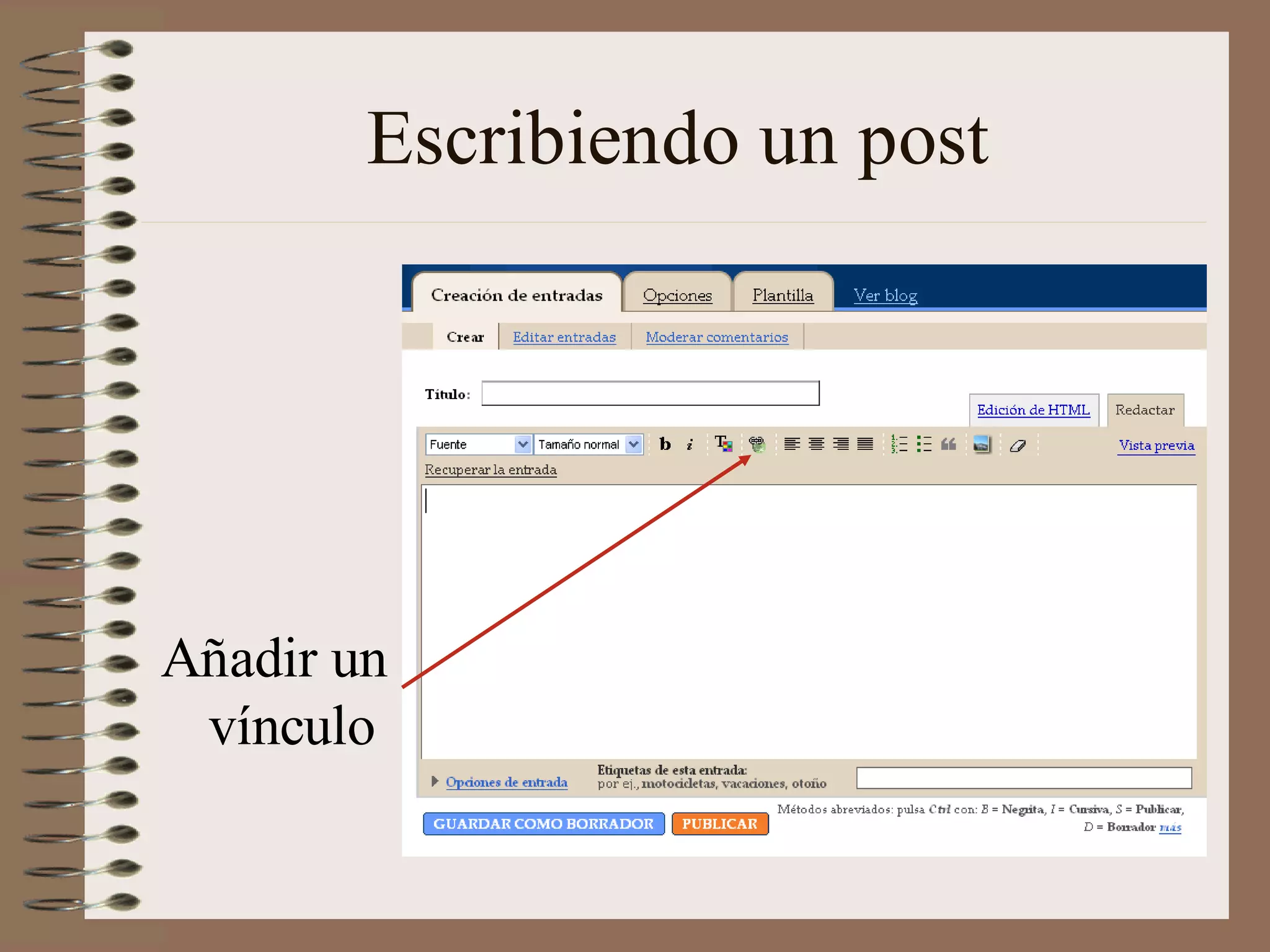The width and height of the screenshot is (1270, 952).
Task: Open Moderar comentarios
Action: click(x=717, y=337)
